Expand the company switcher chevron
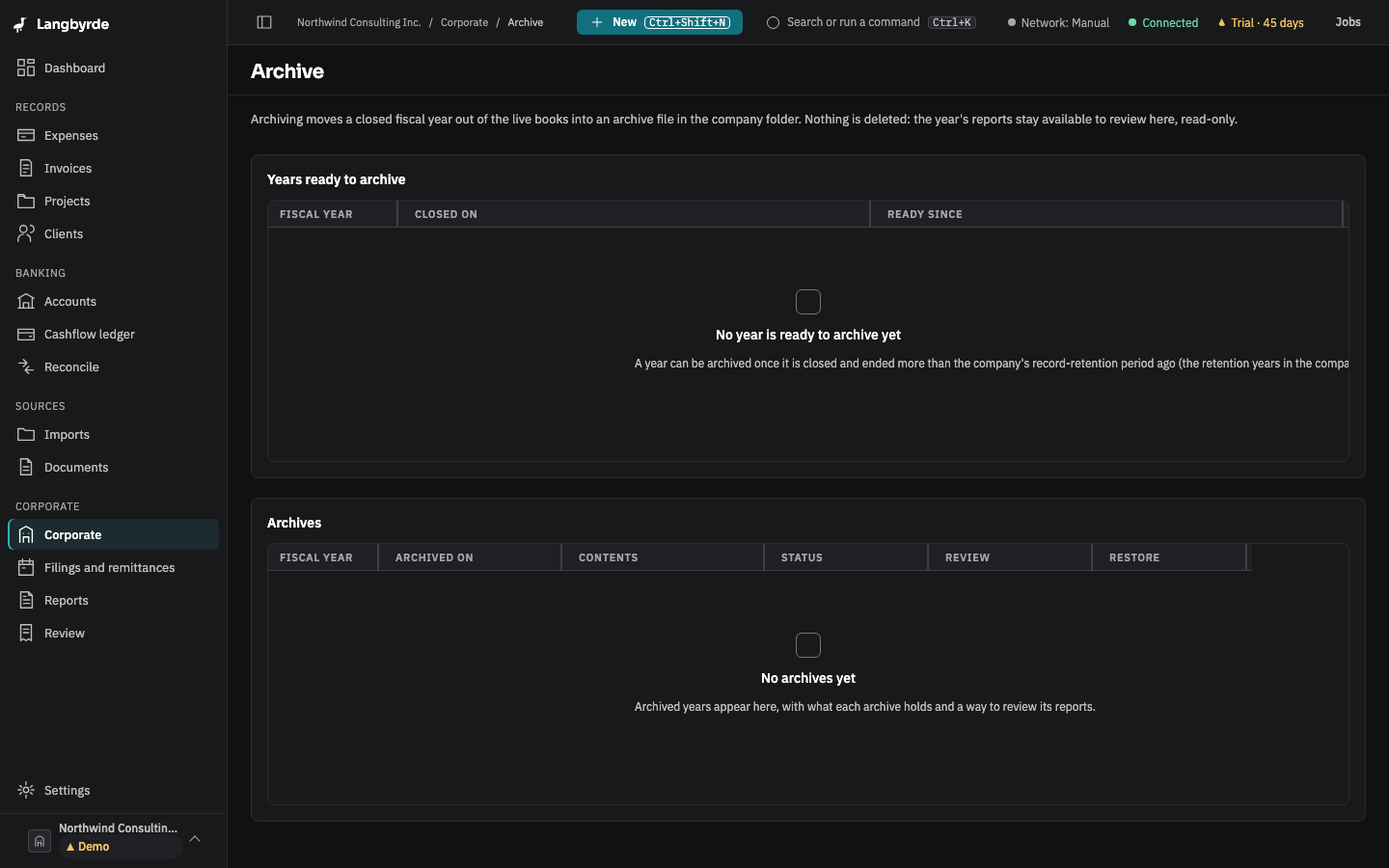Image resolution: width=1389 pixels, height=868 pixels. click(195, 839)
